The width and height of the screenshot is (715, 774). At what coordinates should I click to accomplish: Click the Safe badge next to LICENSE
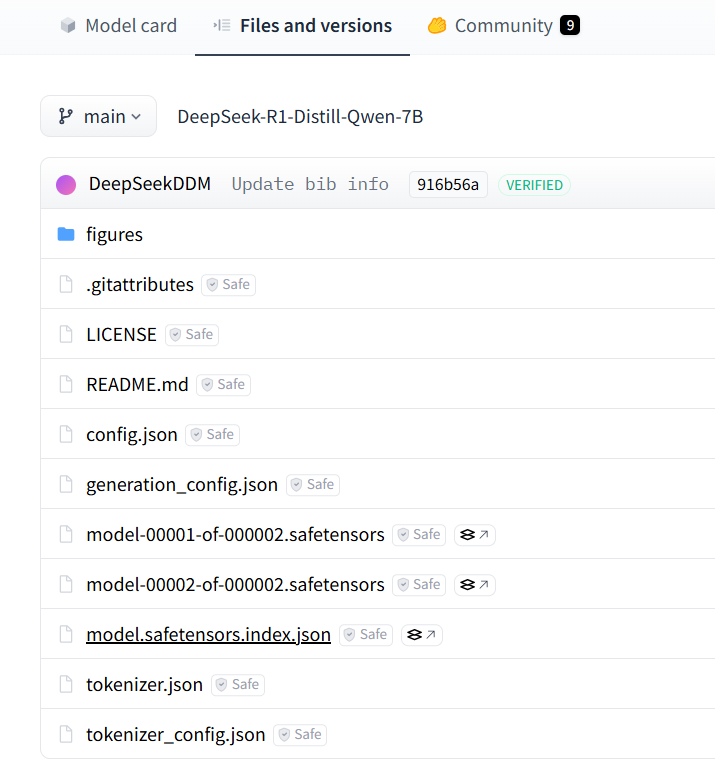point(192,335)
